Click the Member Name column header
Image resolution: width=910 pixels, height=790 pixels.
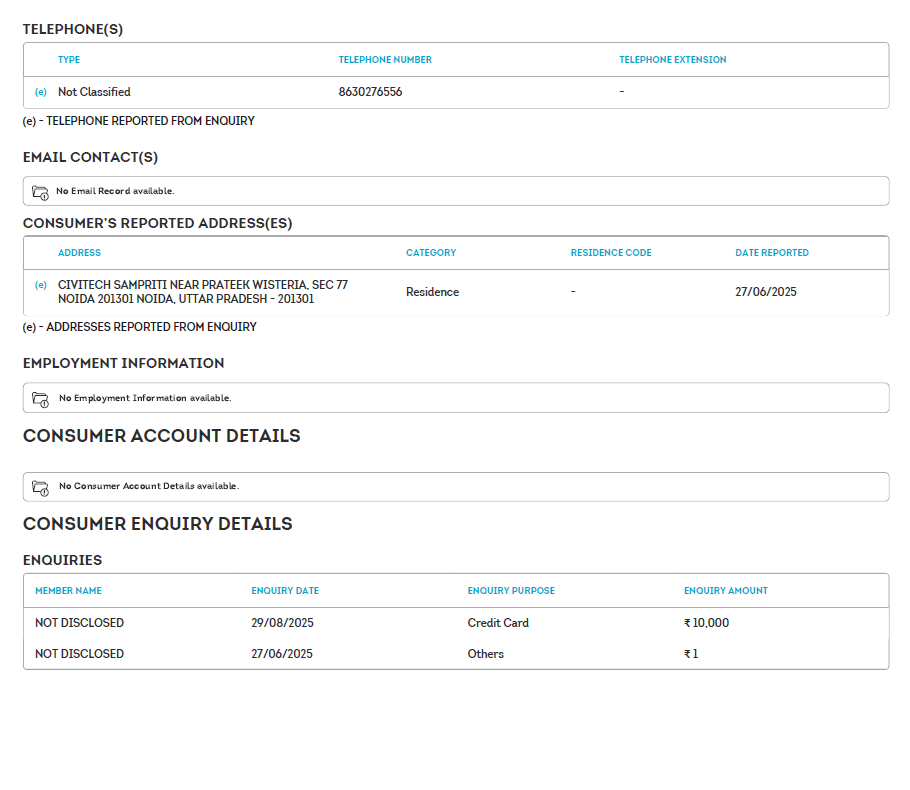[68, 591]
